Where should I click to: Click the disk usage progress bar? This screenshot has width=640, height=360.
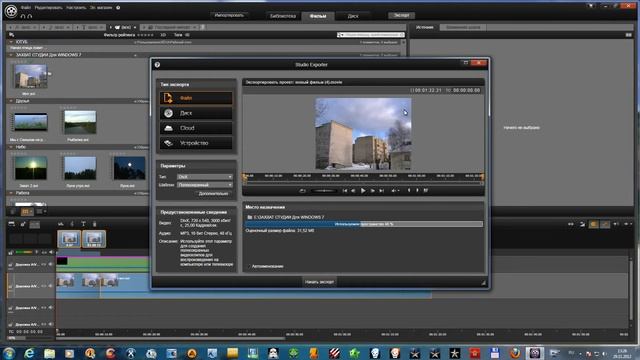click(363, 224)
